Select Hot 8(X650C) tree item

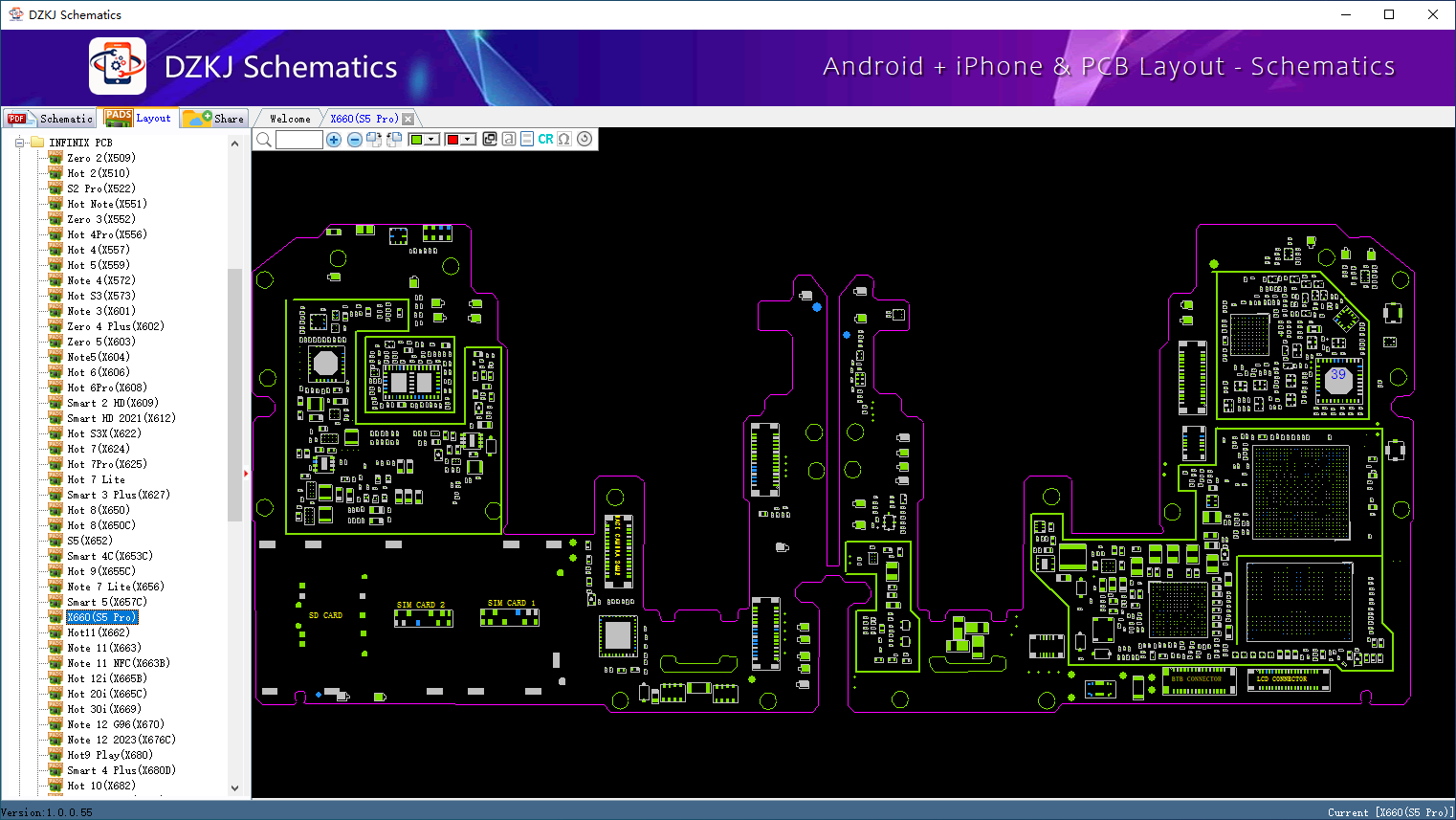click(101, 525)
